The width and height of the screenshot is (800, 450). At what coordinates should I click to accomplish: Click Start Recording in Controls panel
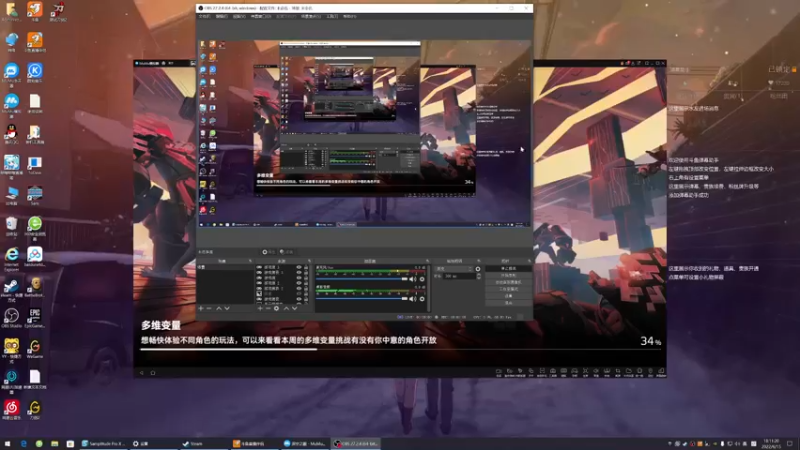tap(508, 275)
